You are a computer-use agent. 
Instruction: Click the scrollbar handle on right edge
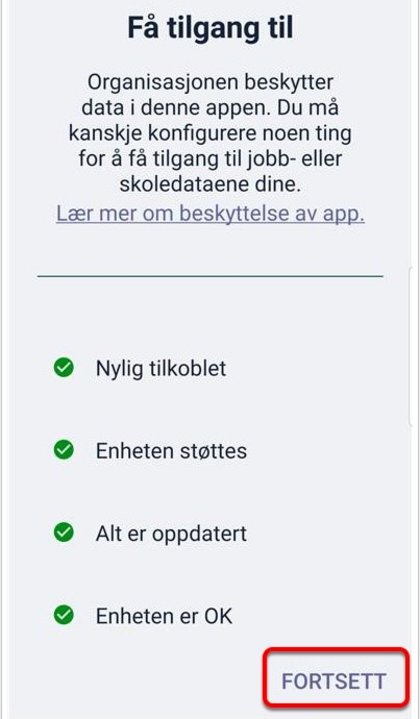[x=410, y=348]
